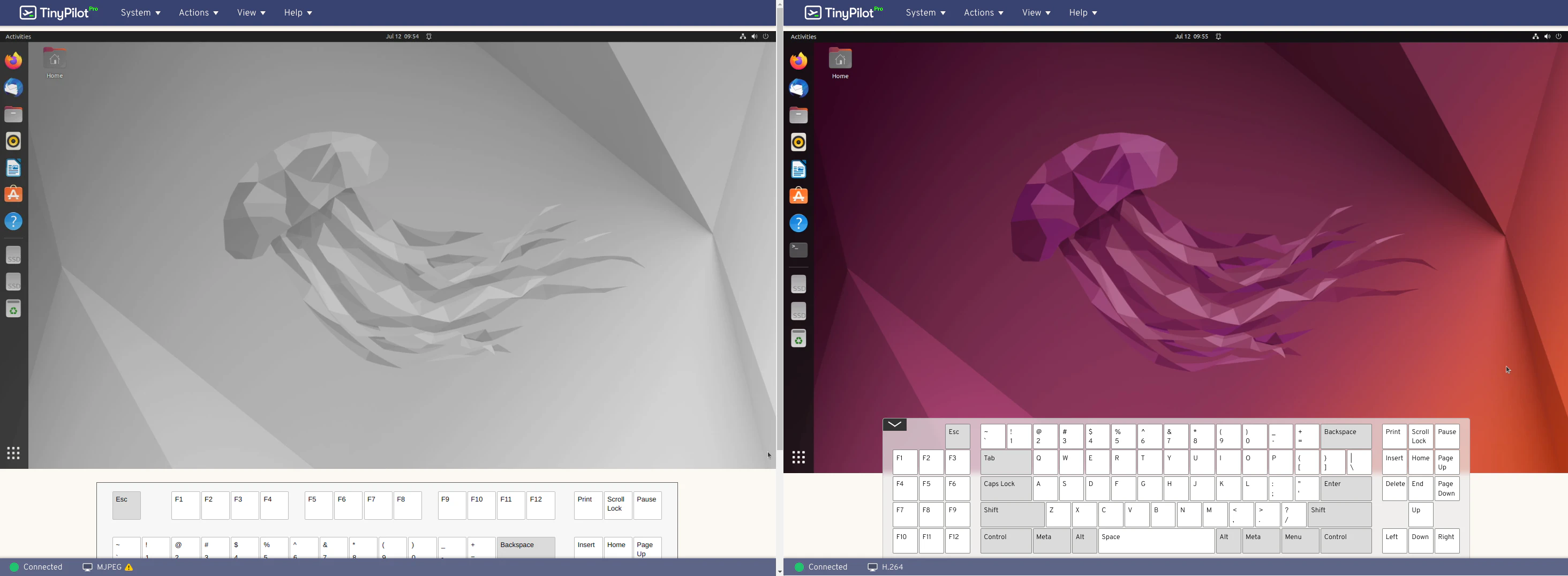Click the TinyPilot Pro logo in the left window
The width and height of the screenshot is (1568, 576).
58,12
